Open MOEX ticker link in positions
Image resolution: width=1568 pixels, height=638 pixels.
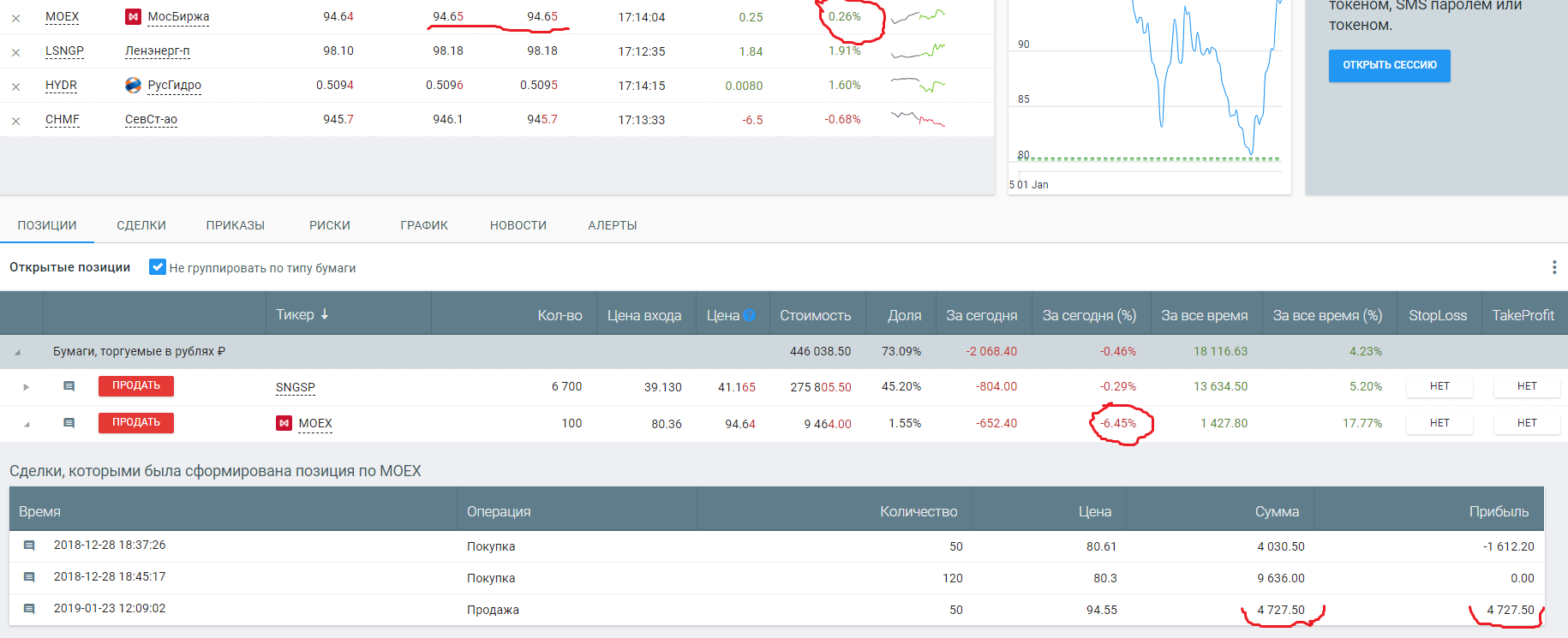pyautogui.click(x=315, y=423)
